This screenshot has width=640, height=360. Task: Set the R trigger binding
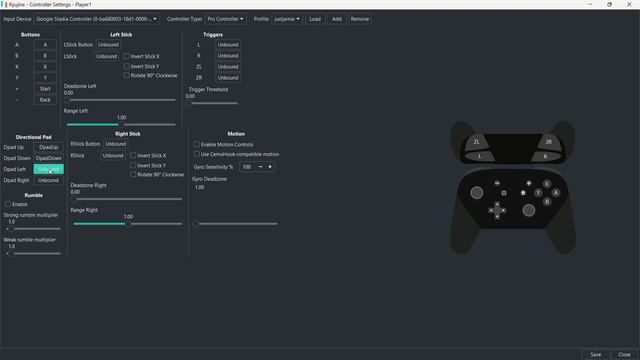point(228,56)
